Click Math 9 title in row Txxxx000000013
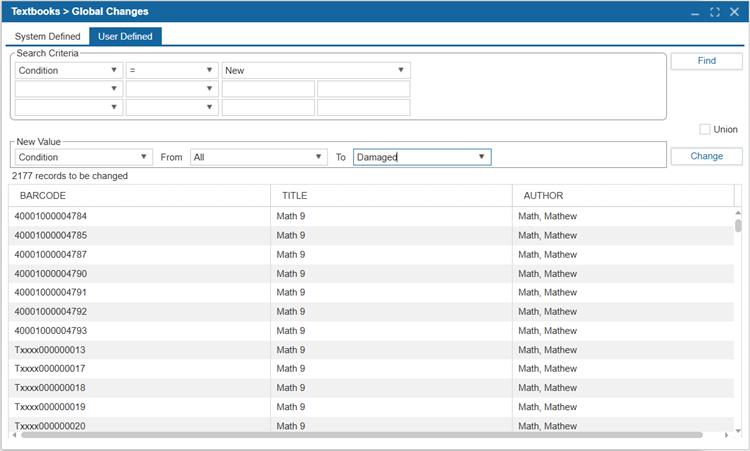Screen dimensions: 750x451 (x=291, y=350)
